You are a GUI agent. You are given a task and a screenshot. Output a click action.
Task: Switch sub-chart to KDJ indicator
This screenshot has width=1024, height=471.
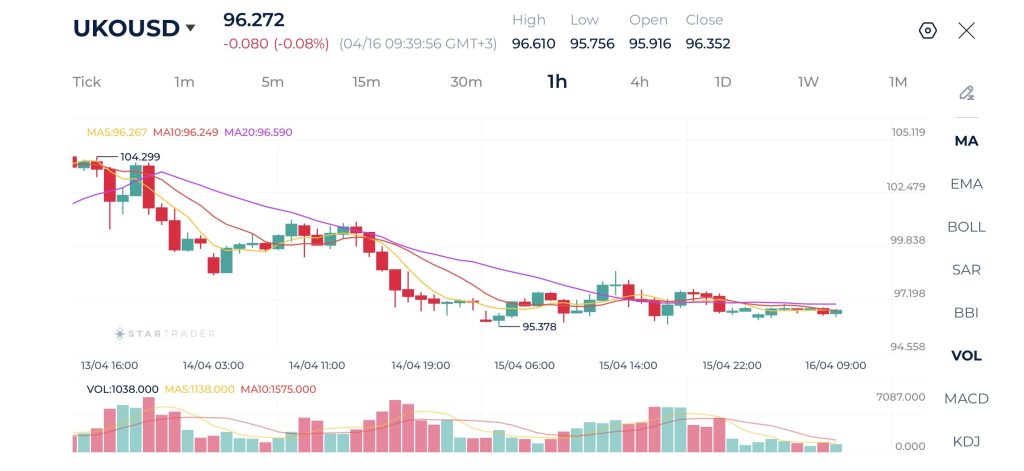click(966, 442)
